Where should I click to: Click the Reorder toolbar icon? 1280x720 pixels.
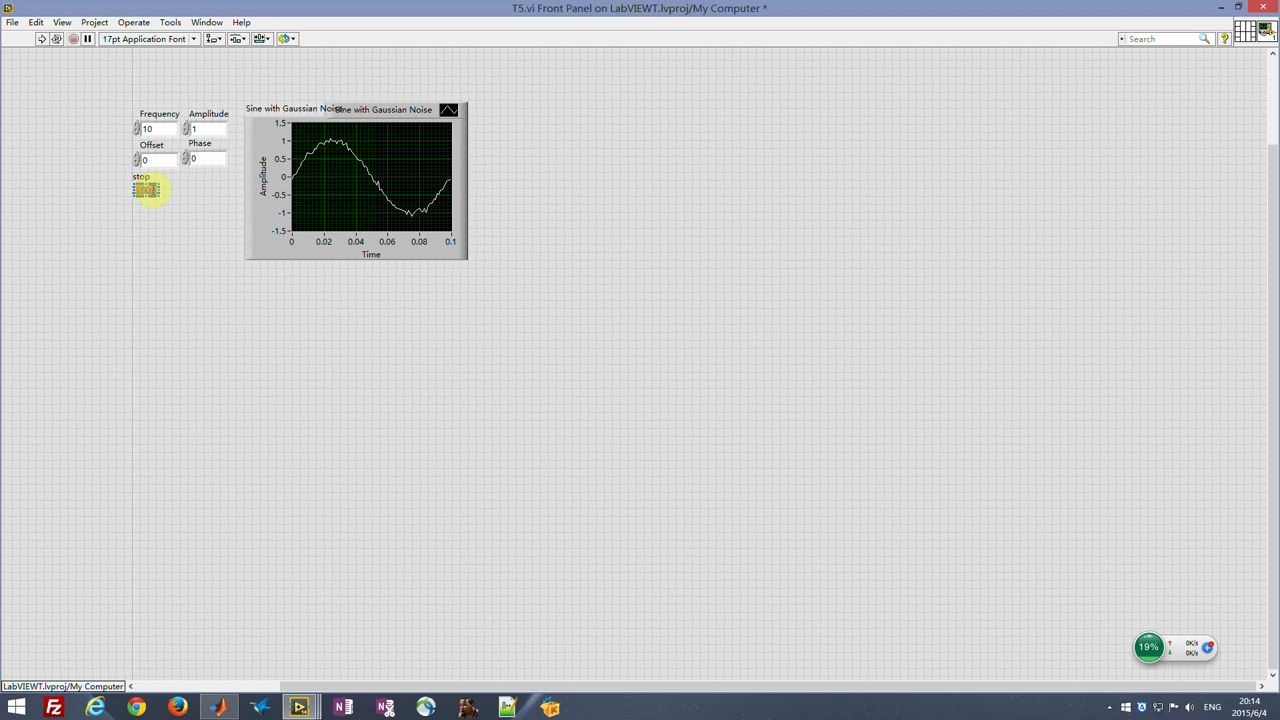288,38
